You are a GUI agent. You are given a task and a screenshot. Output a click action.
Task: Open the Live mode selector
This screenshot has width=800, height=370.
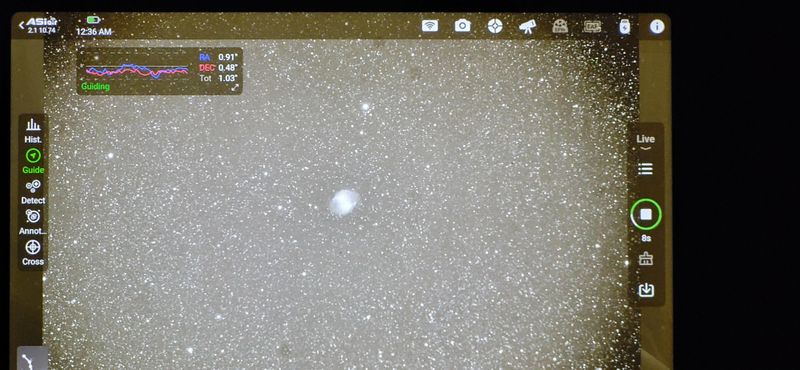coord(645,141)
